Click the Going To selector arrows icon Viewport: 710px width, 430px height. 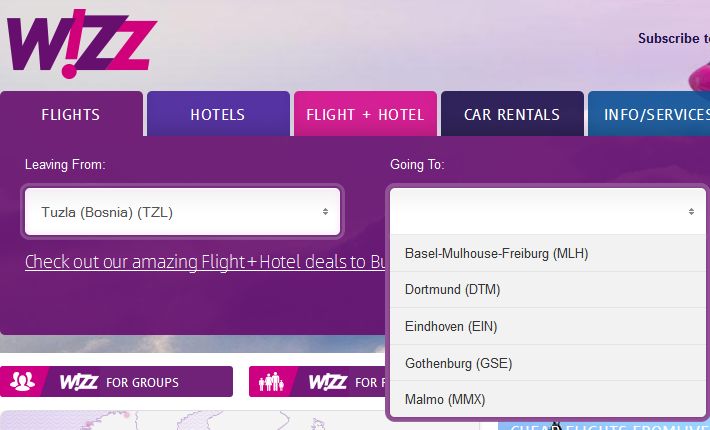pos(691,211)
